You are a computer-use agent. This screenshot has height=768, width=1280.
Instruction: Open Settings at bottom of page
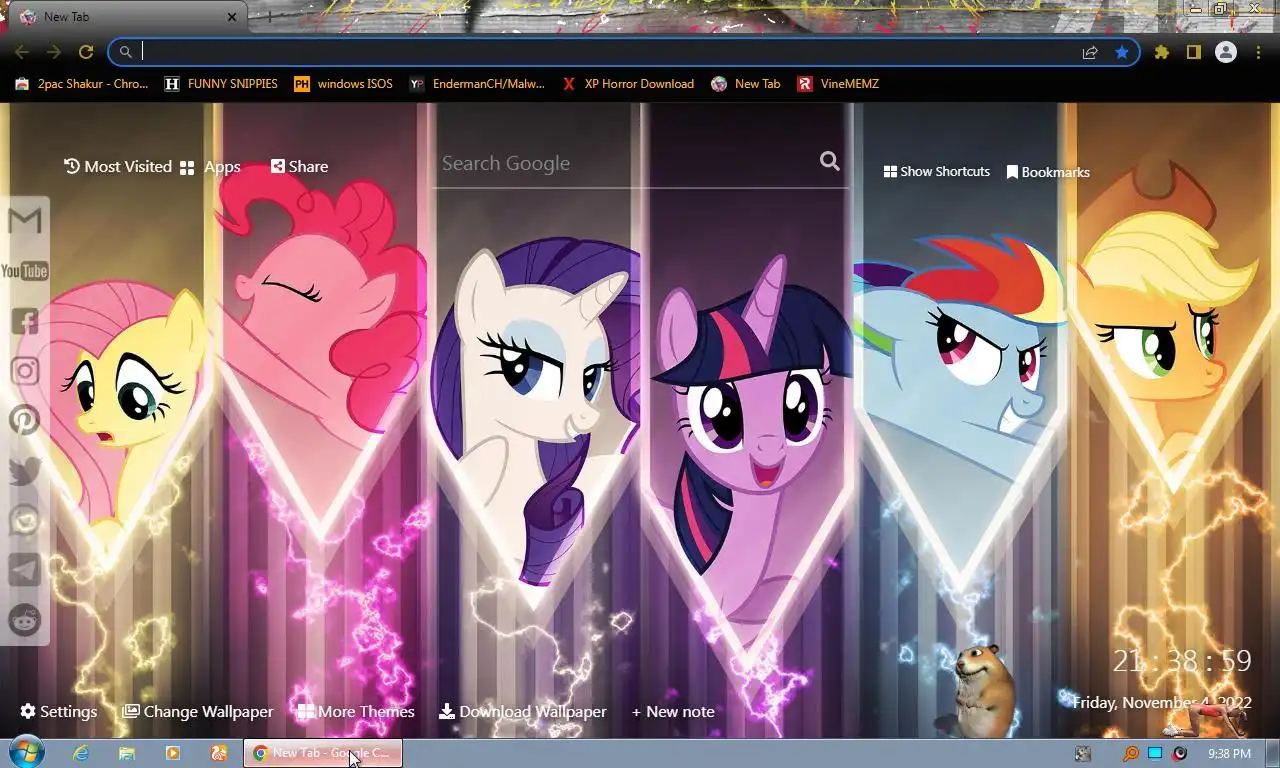(x=59, y=712)
